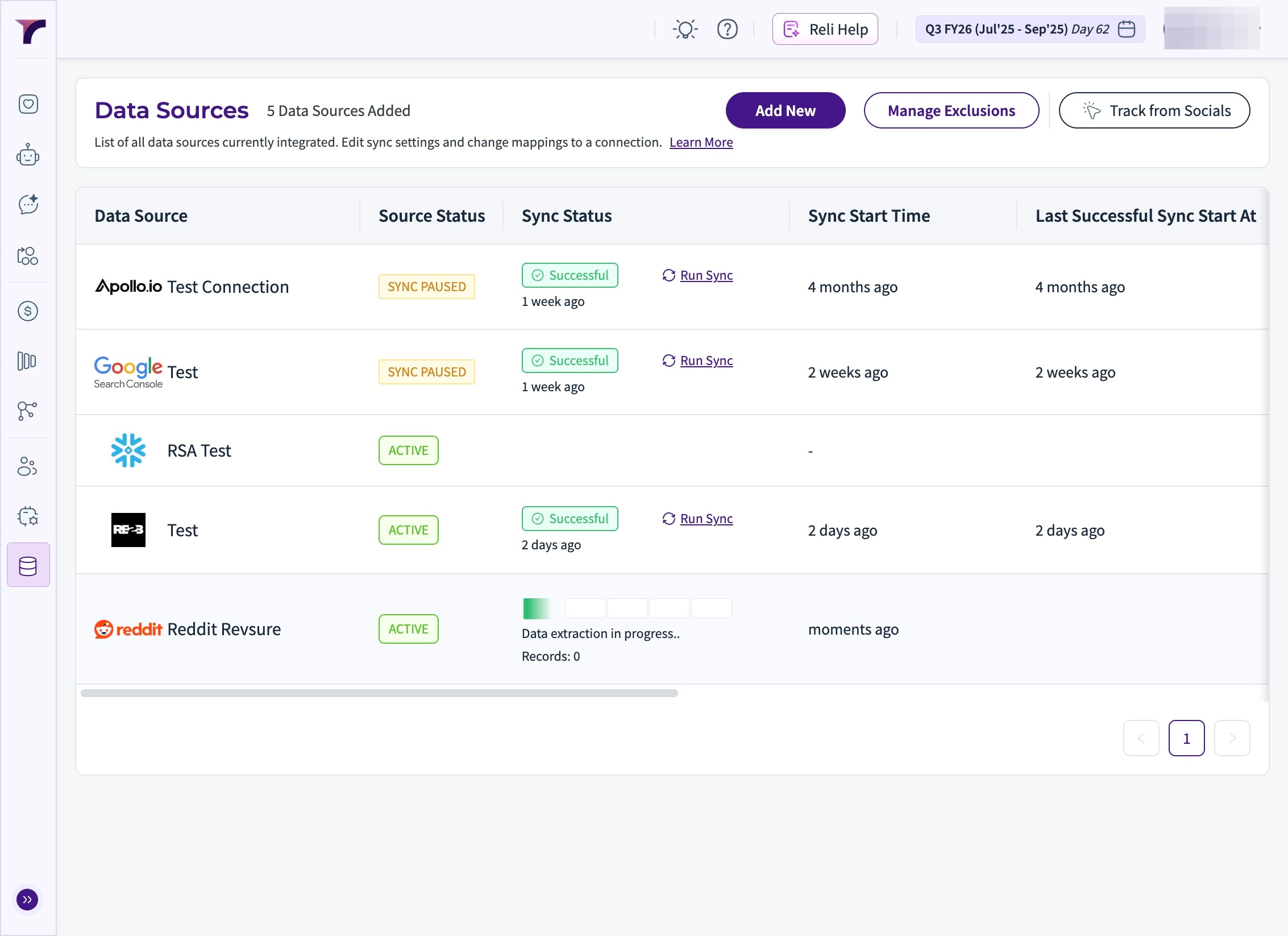Click the dollar revenue sidebar icon

coord(28,311)
